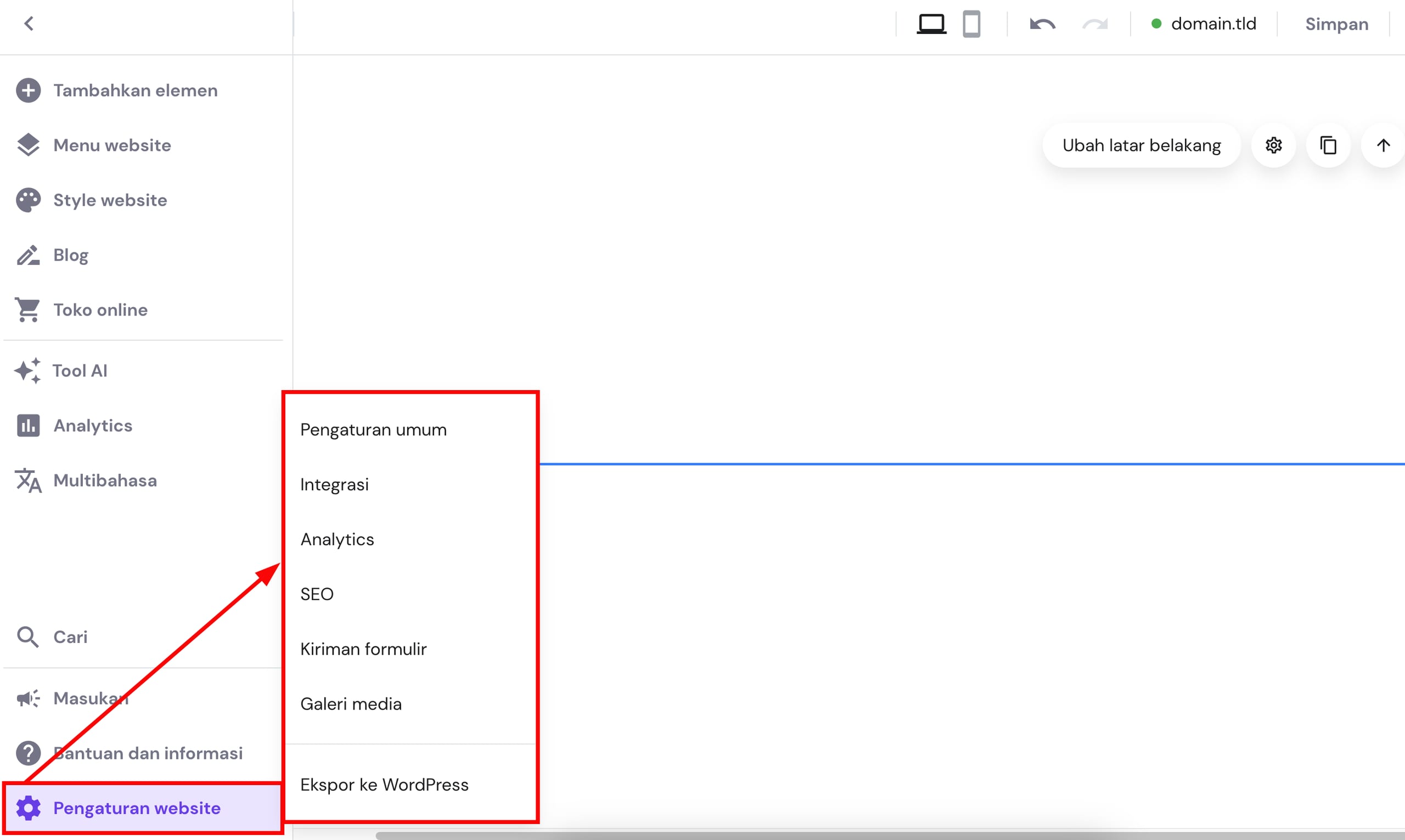Move section up with arrow icon
Viewport: 1405px width, 840px height.
[x=1383, y=145]
